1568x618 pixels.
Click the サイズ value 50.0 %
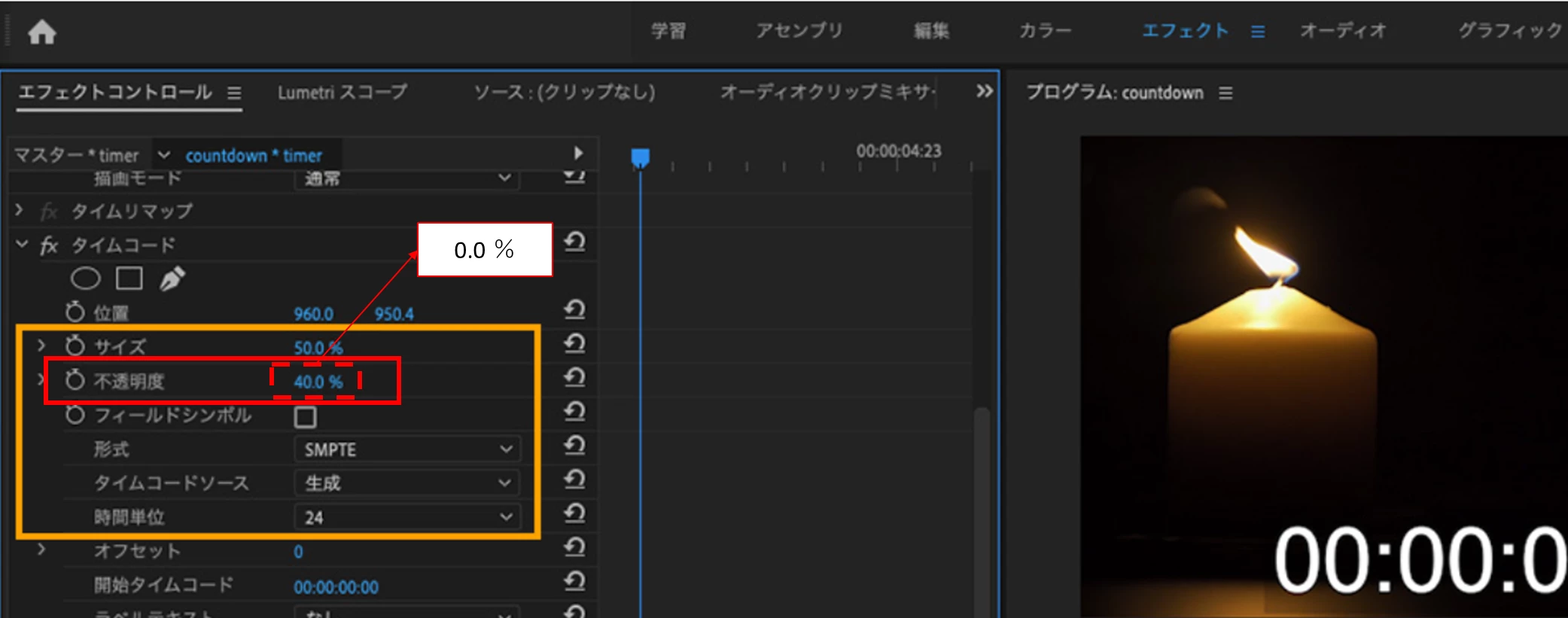pos(318,348)
